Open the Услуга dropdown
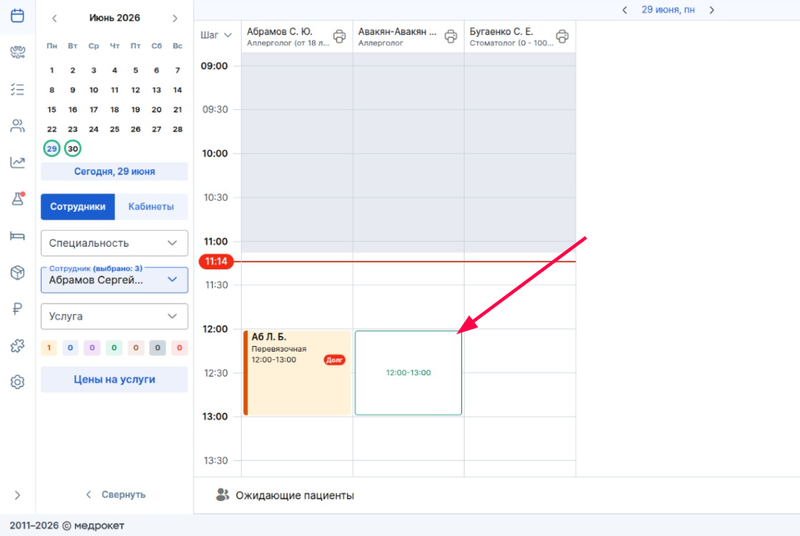 pyautogui.click(x=114, y=316)
